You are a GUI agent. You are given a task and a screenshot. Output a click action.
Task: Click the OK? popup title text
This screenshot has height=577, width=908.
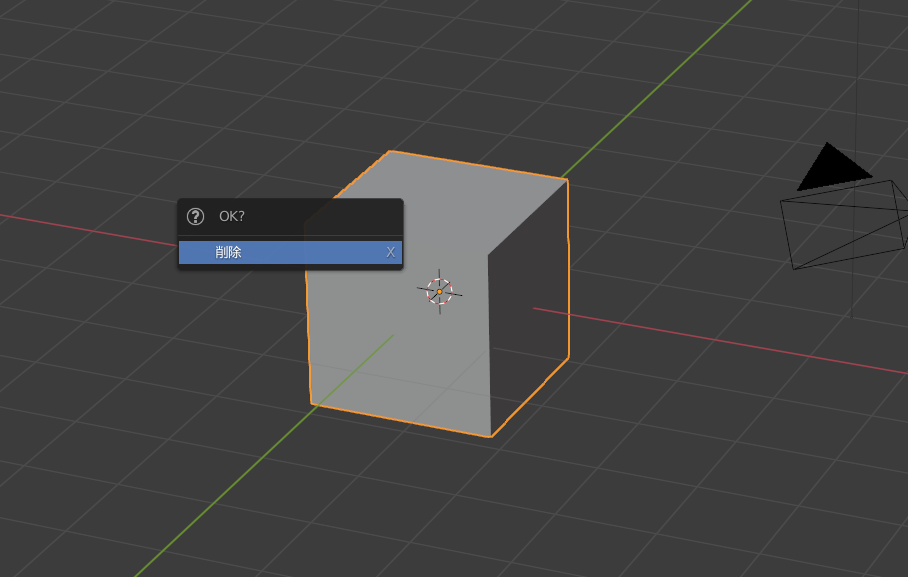click(x=232, y=217)
